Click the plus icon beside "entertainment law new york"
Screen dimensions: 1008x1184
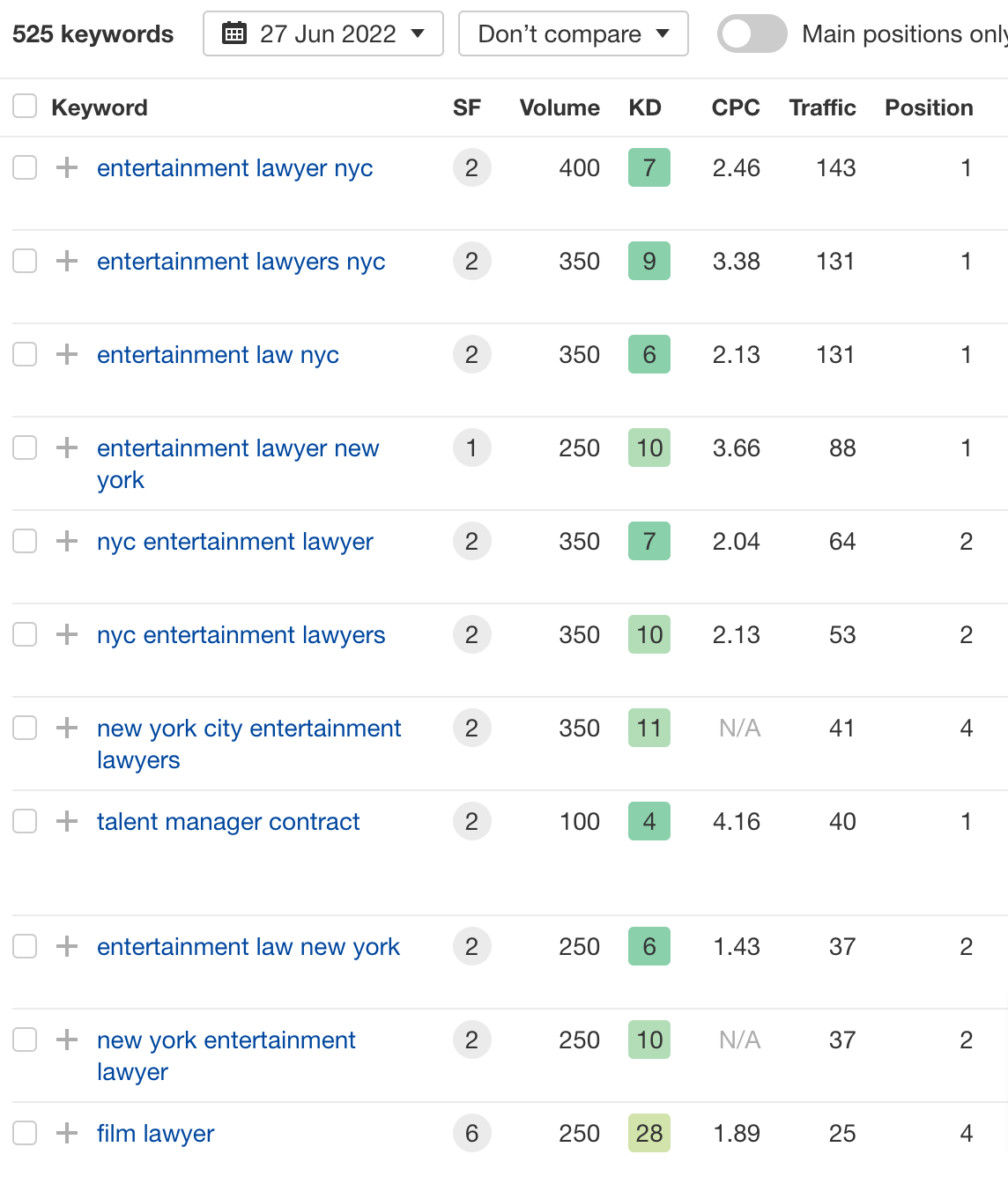pyautogui.click(x=66, y=946)
